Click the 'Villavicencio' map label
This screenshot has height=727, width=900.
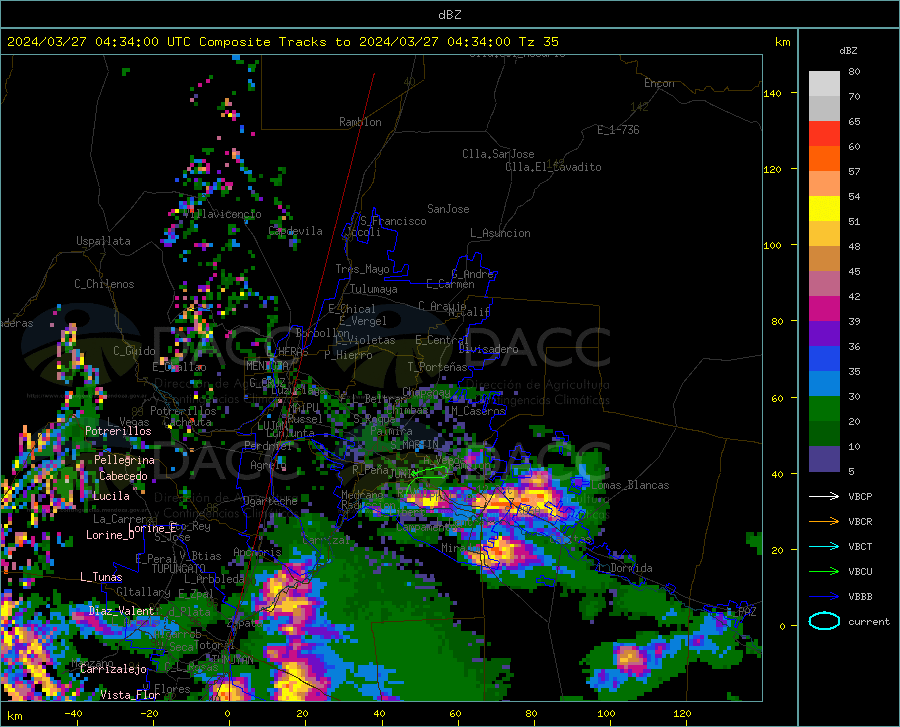[x=223, y=214]
